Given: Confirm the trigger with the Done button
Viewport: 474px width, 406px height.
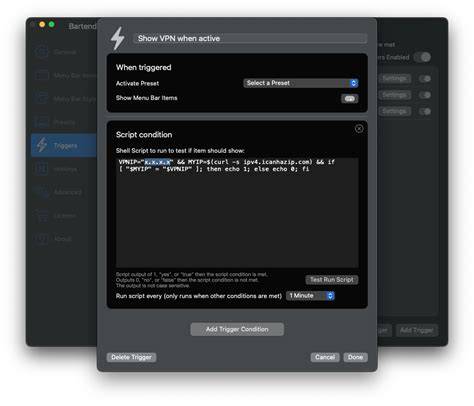Looking at the screenshot, I should pos(355,357).
